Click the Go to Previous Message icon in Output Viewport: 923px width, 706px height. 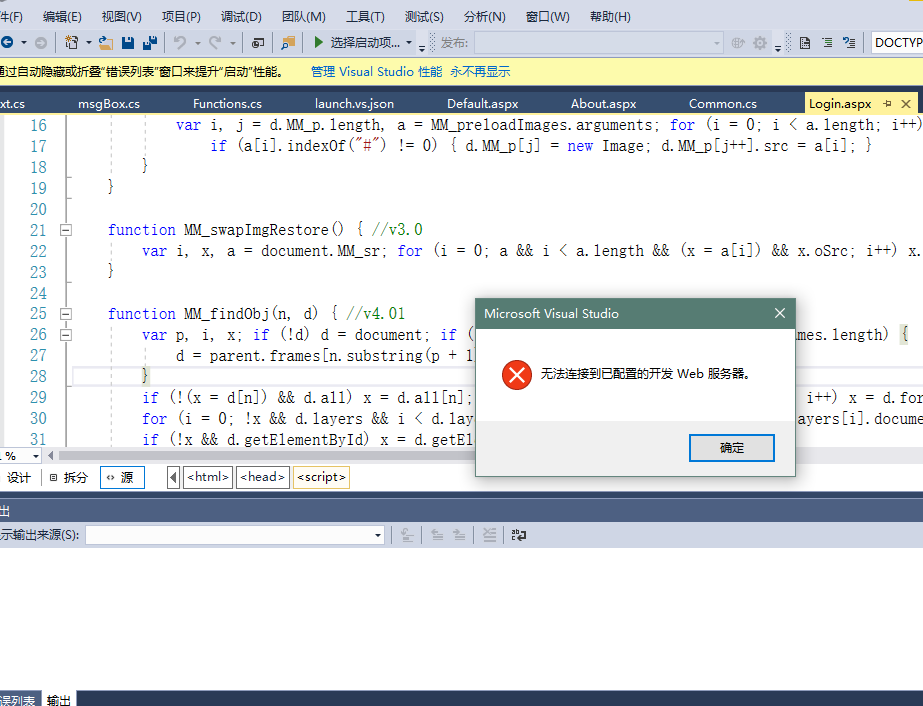coord(437,535)
